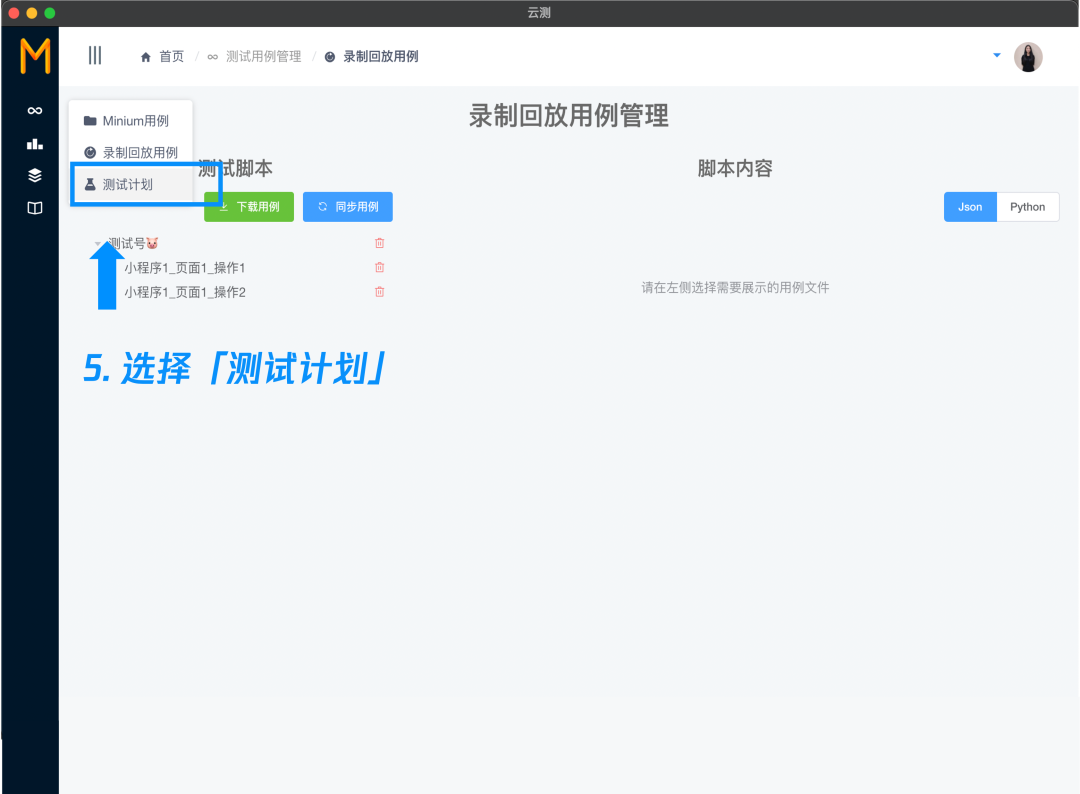Click the user avatar photo

click(1028, 57)
